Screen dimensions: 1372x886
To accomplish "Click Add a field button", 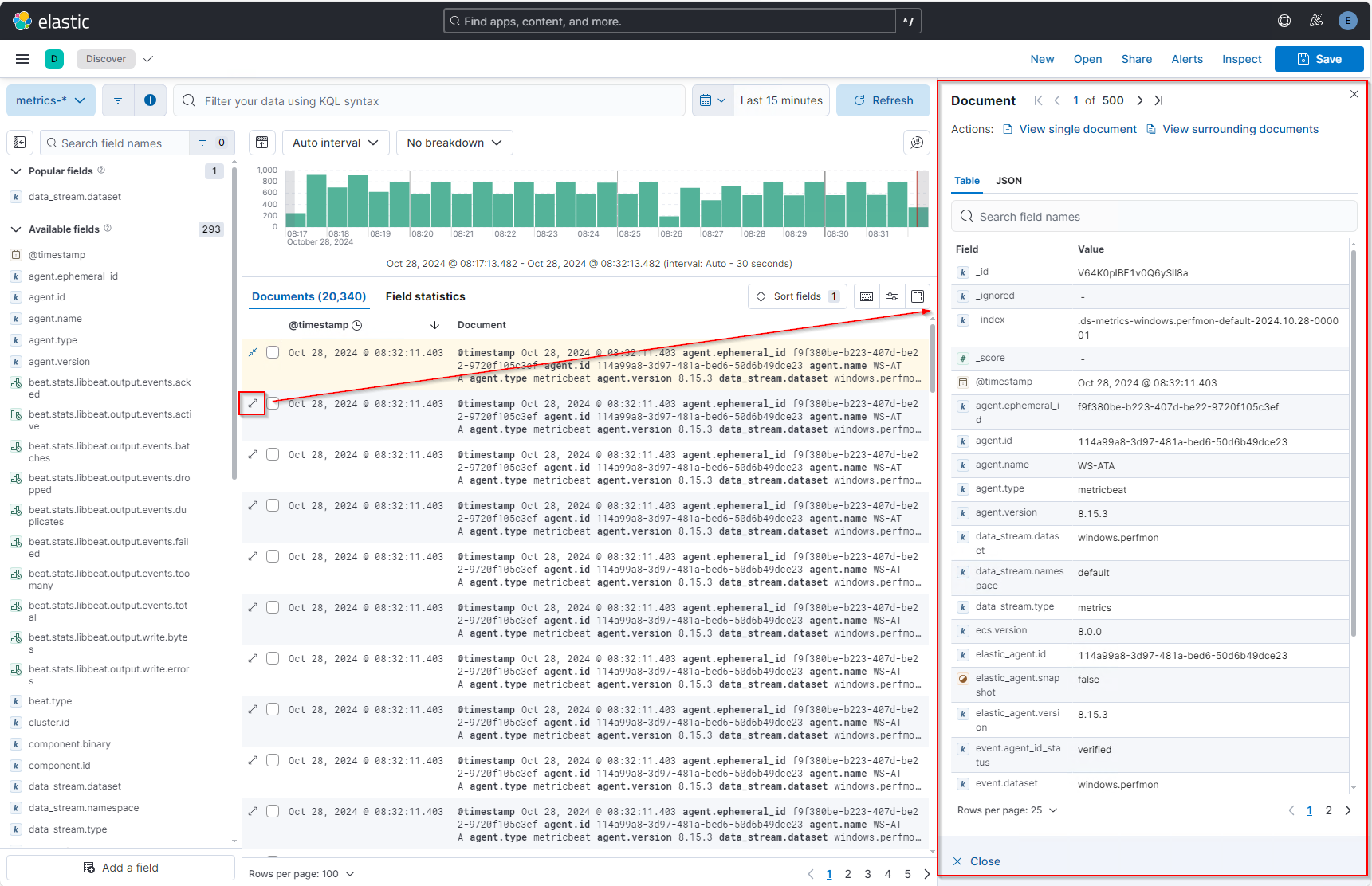I will click(x=121, y=868).
